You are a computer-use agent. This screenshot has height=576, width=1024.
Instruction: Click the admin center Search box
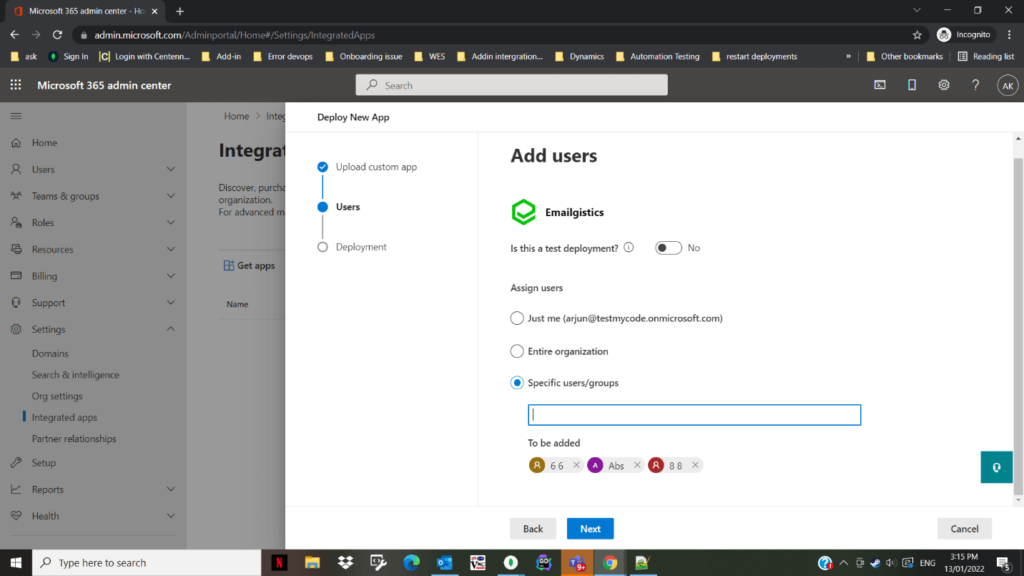pos(511,85)
